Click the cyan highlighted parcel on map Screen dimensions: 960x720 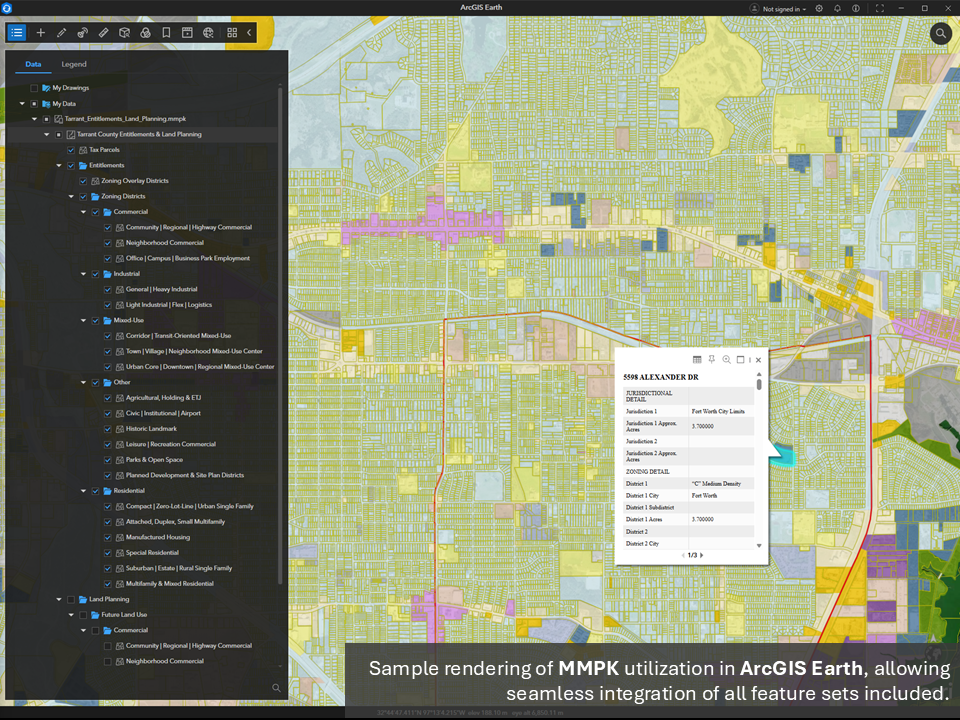click(784, 456)
